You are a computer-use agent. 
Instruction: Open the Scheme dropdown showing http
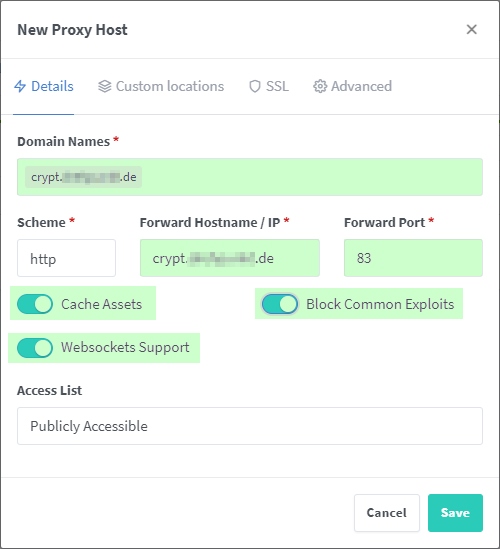click(67, 258)
